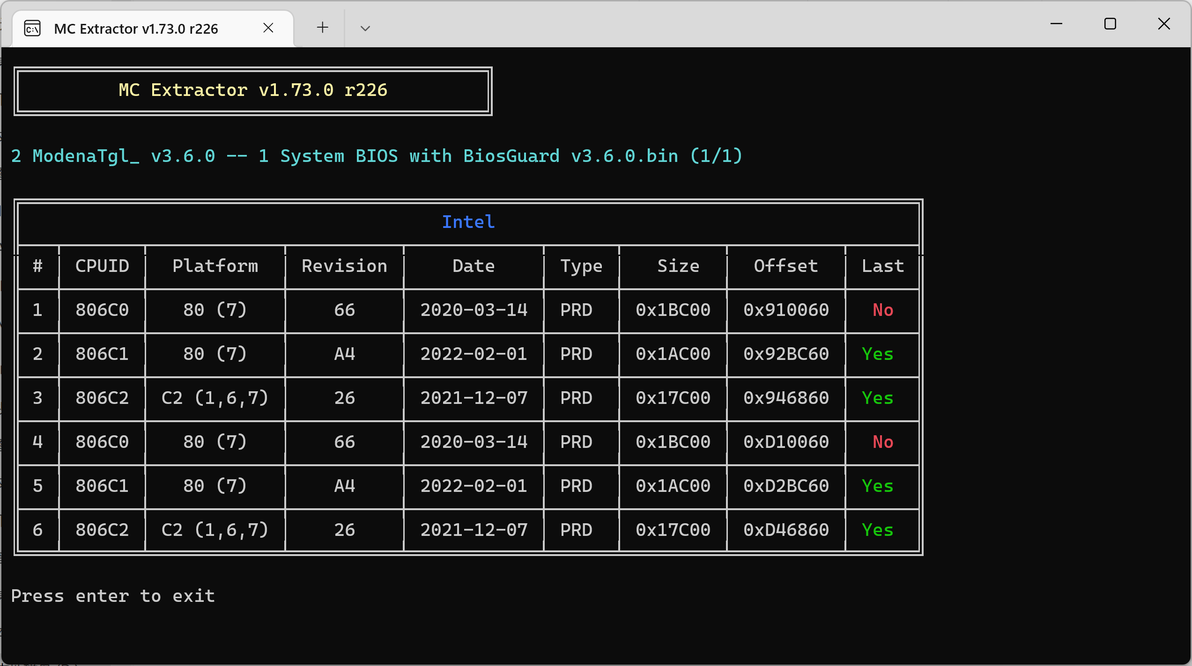Click the terminal icon in the tab

click(33, 28)
